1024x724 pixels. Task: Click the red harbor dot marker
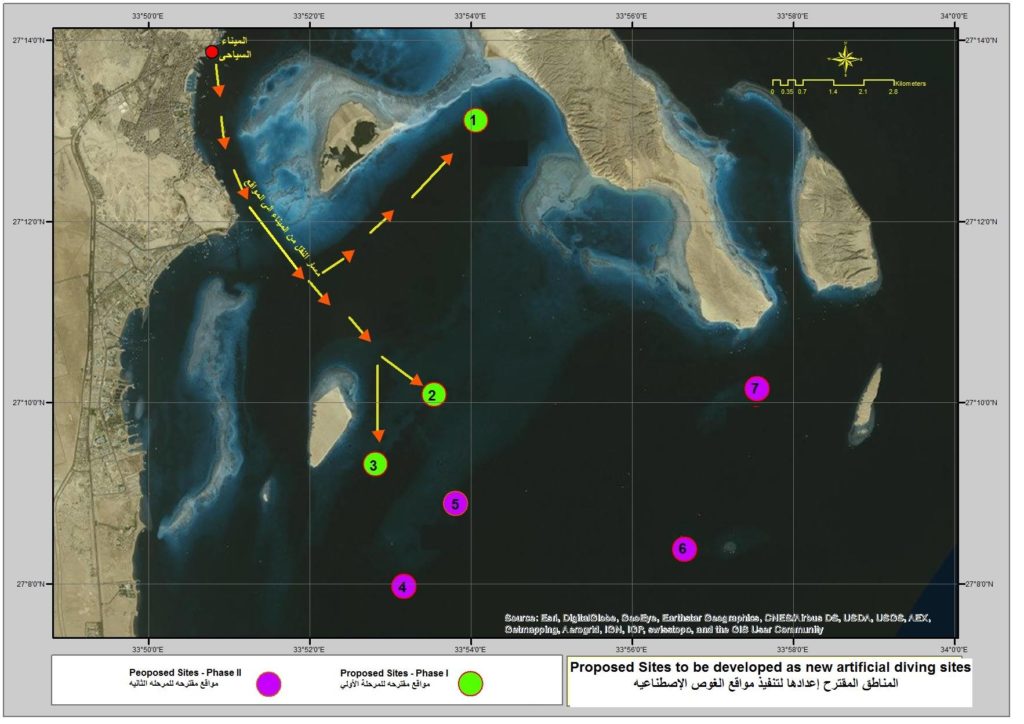click(211, 52)
